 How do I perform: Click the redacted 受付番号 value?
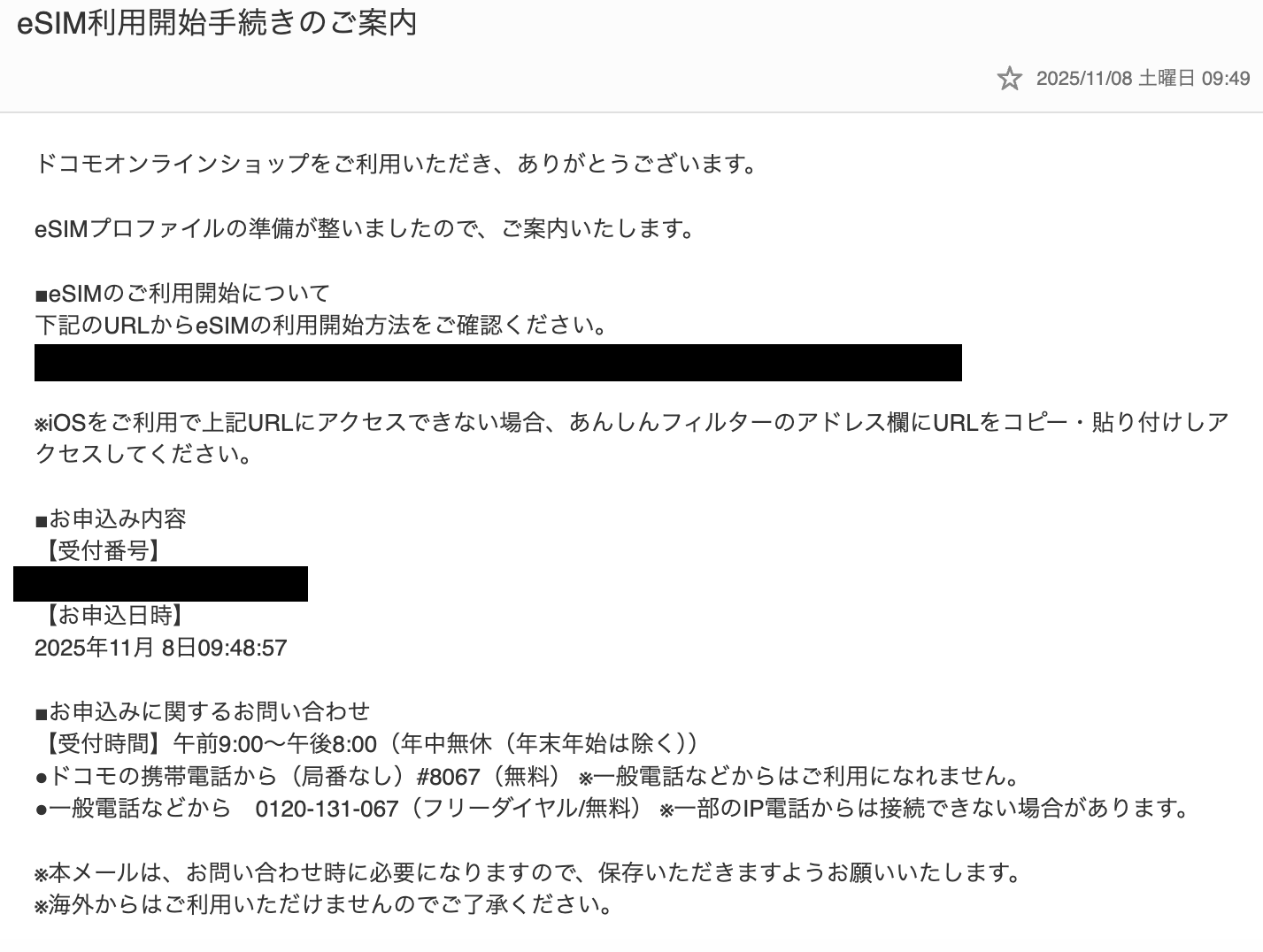(161, 584)
